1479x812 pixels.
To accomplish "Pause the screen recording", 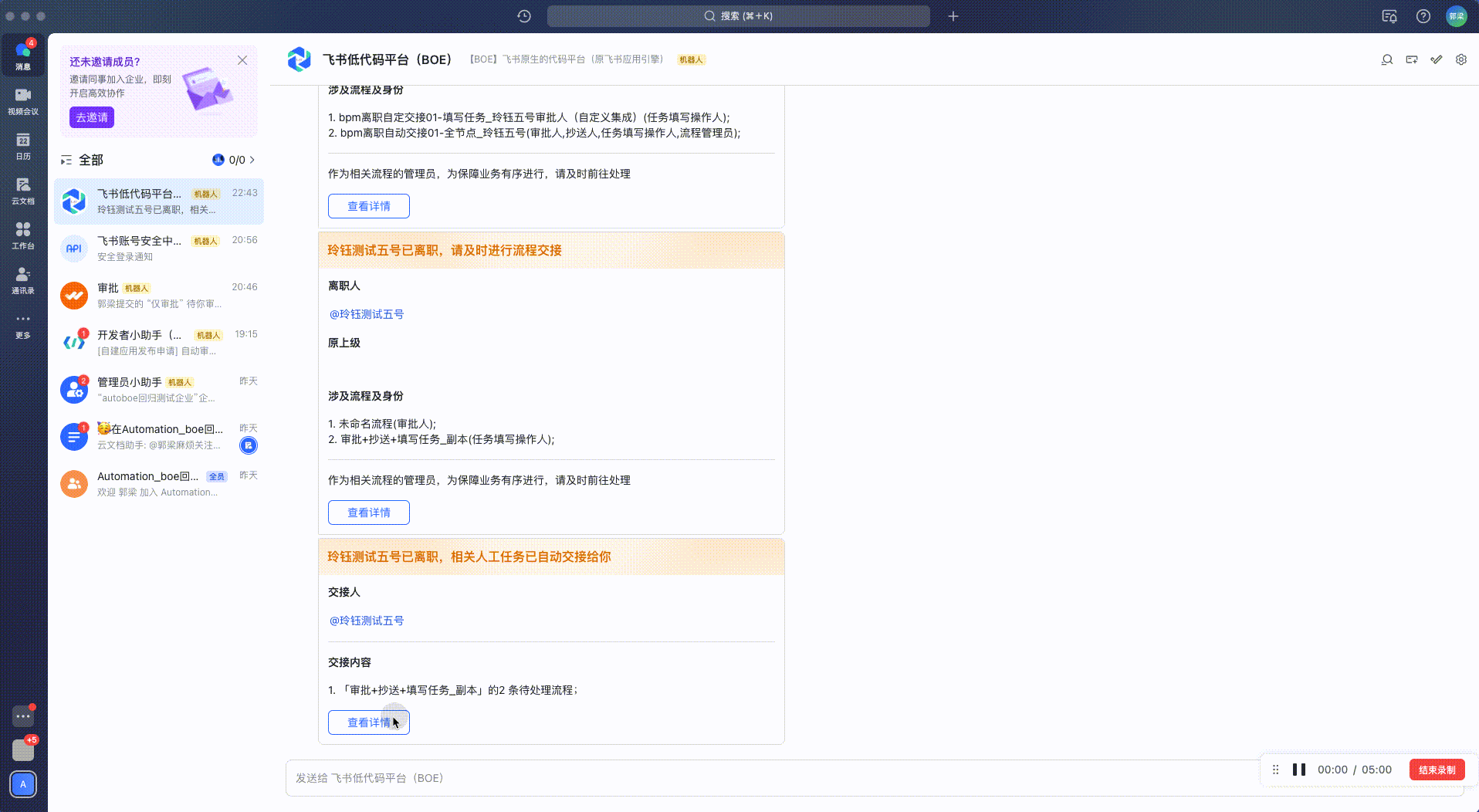I will [x=1299, y=770].
